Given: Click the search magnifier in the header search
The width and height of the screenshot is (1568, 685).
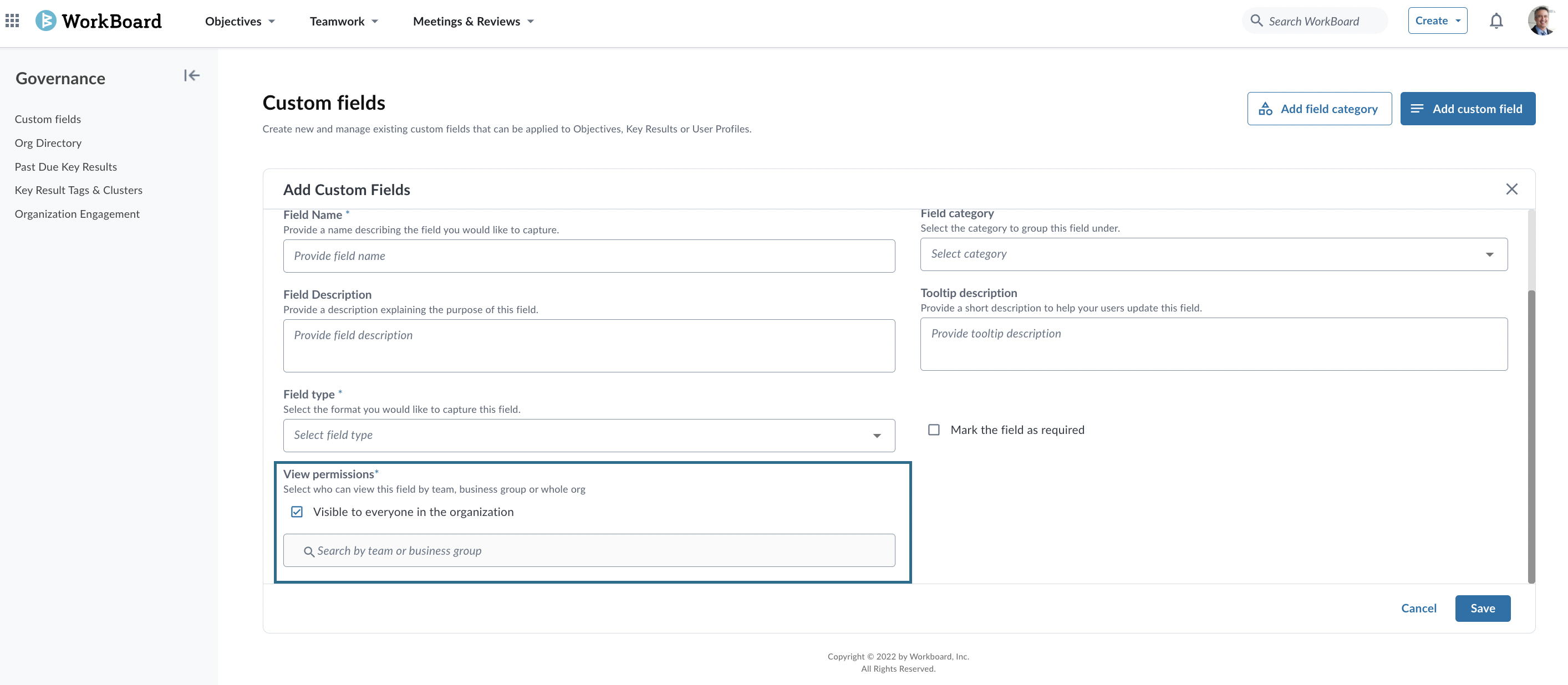Looking at the screenshot, I should pos(1256,21).
